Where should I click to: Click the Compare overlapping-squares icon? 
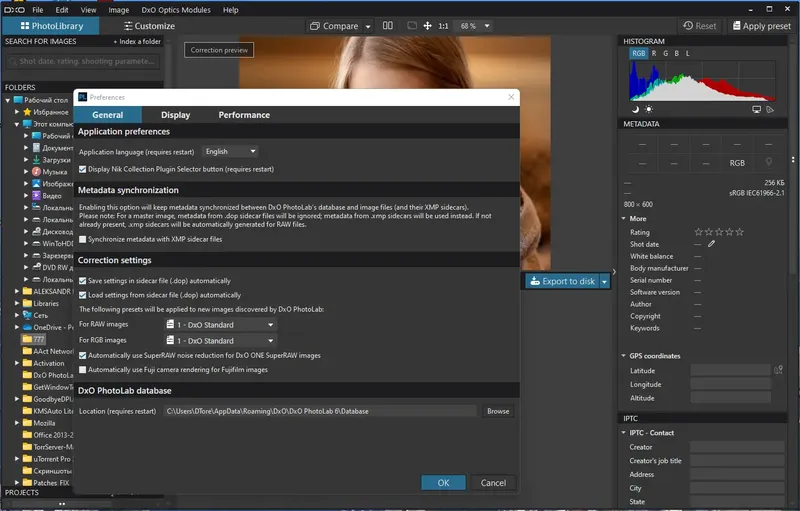coord(315,26)
